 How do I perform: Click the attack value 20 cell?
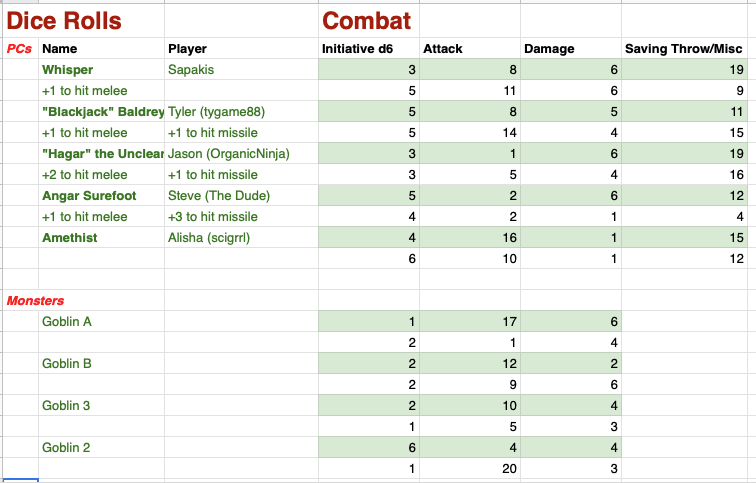[468, 468]
